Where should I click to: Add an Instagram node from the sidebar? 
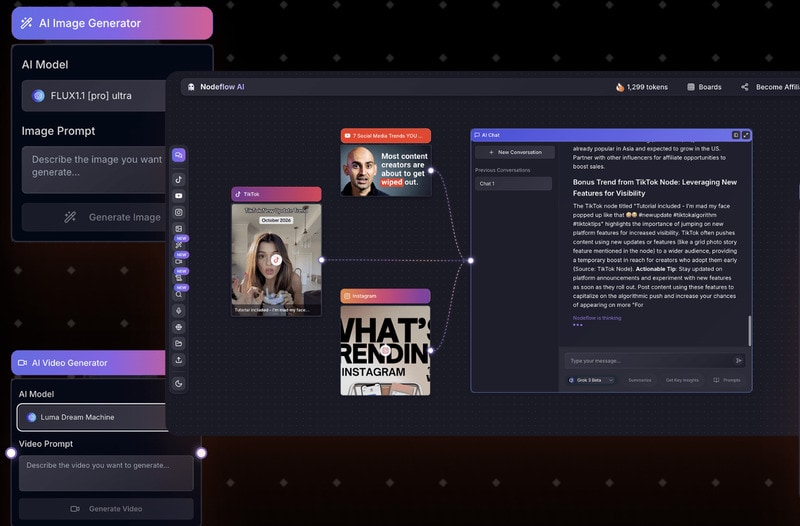[x=179, y=212]
